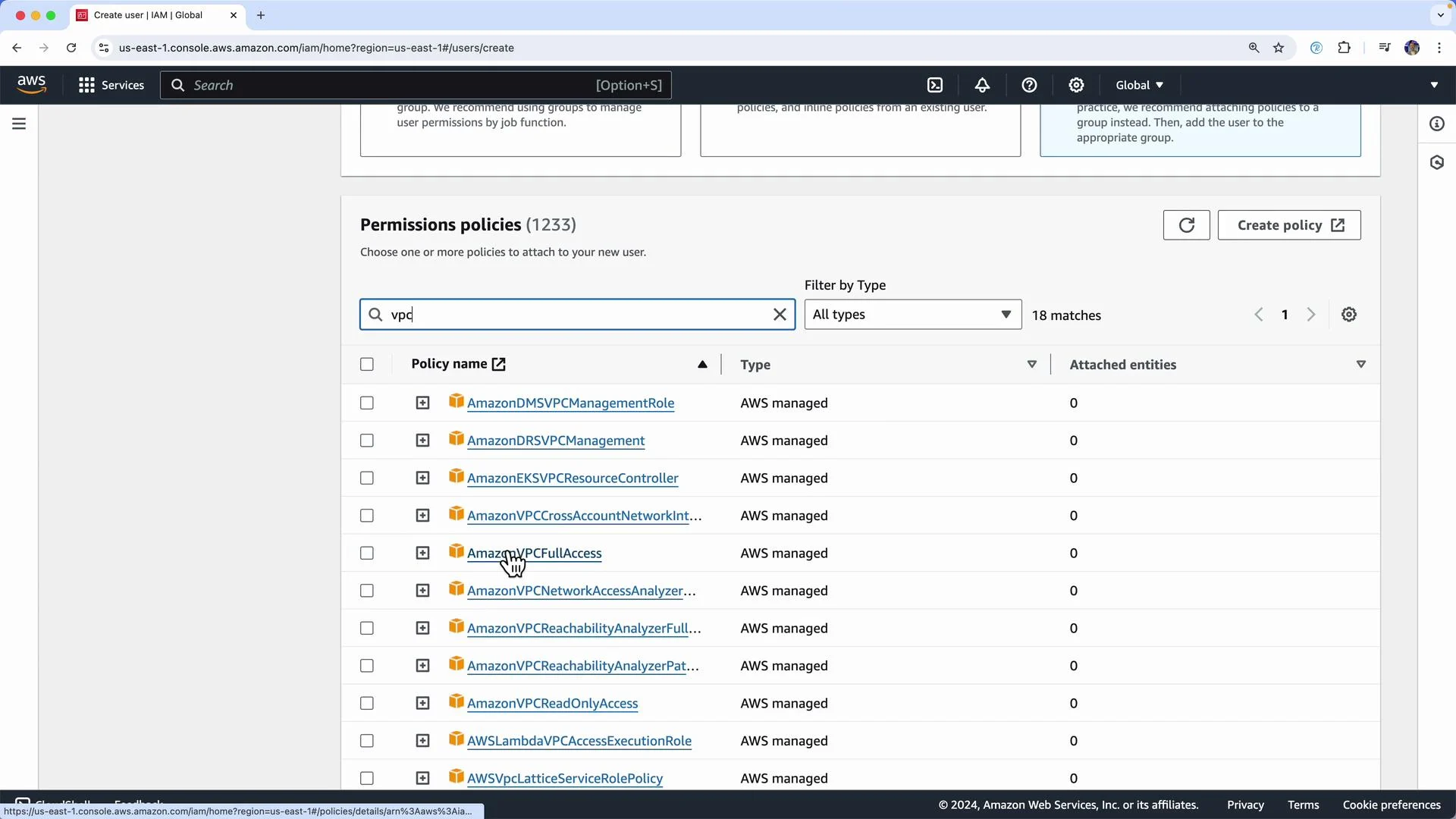Expand the AWSLambdaVPCAccessExecutionRole policy details
Image resolution: width=1456 pixels, height=819 pixels.
pyautogui.click(x=423, y=741)
